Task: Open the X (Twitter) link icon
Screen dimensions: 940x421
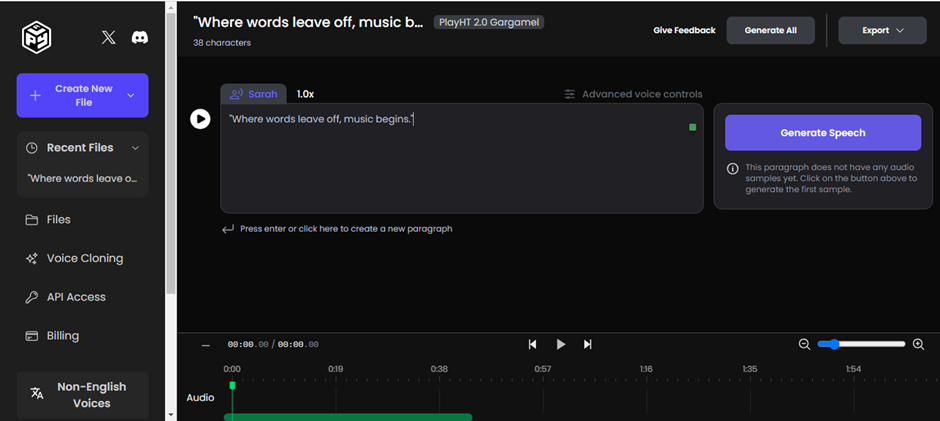Action: (x=109, y=38)
